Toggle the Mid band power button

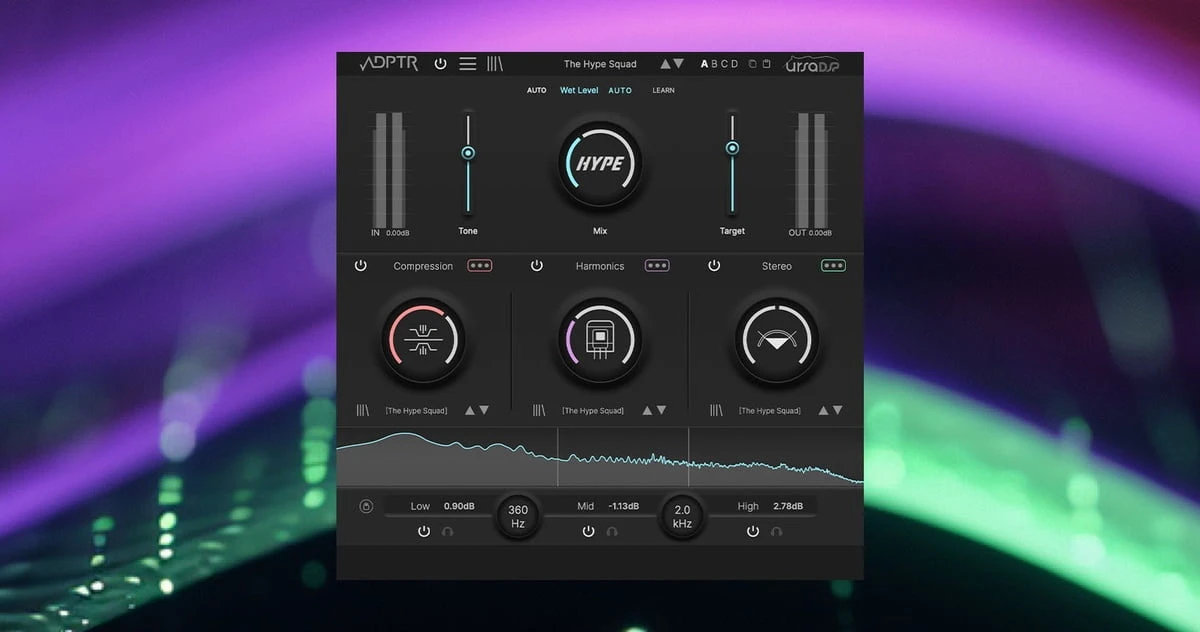coord(588,531)
